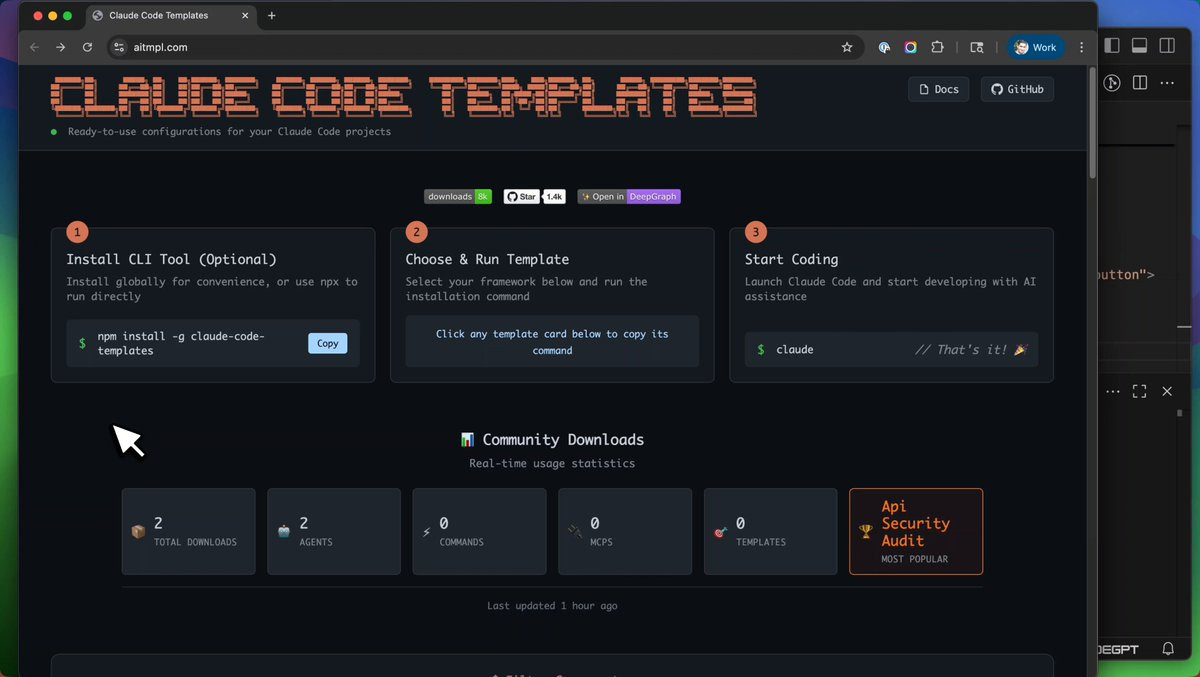Open a new browser tab with plus
Viewport: 1200px width, 677px height.
coord(272,16)
